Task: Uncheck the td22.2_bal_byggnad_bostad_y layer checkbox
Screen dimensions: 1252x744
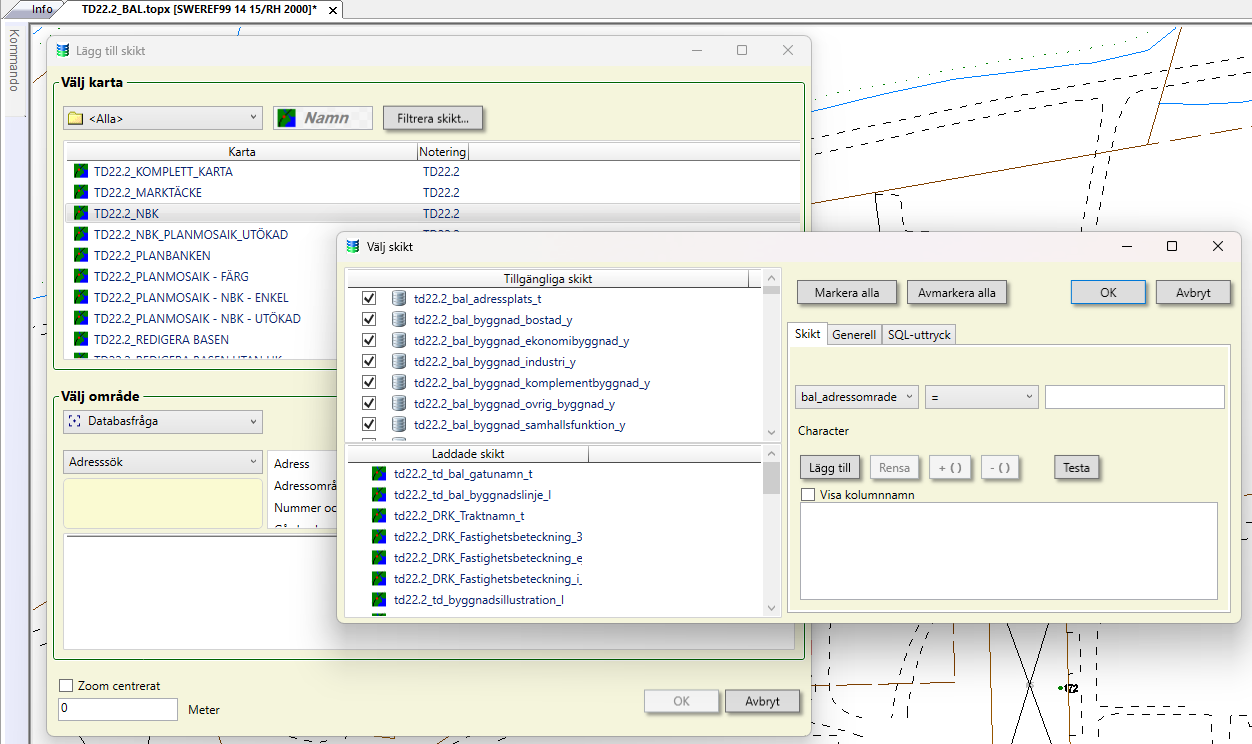Action: (x=369, y=320)
